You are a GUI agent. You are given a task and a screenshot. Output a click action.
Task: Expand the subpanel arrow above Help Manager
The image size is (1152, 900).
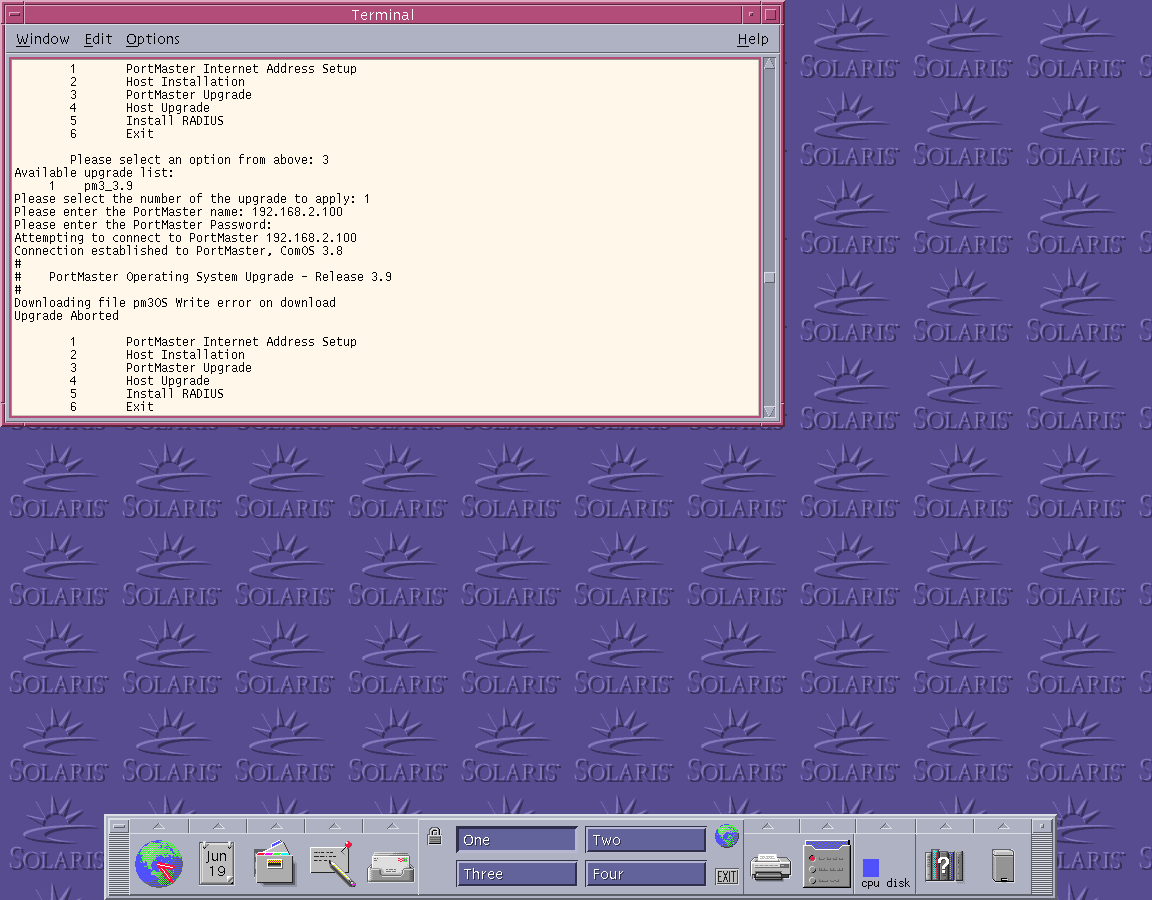(946, 826)
